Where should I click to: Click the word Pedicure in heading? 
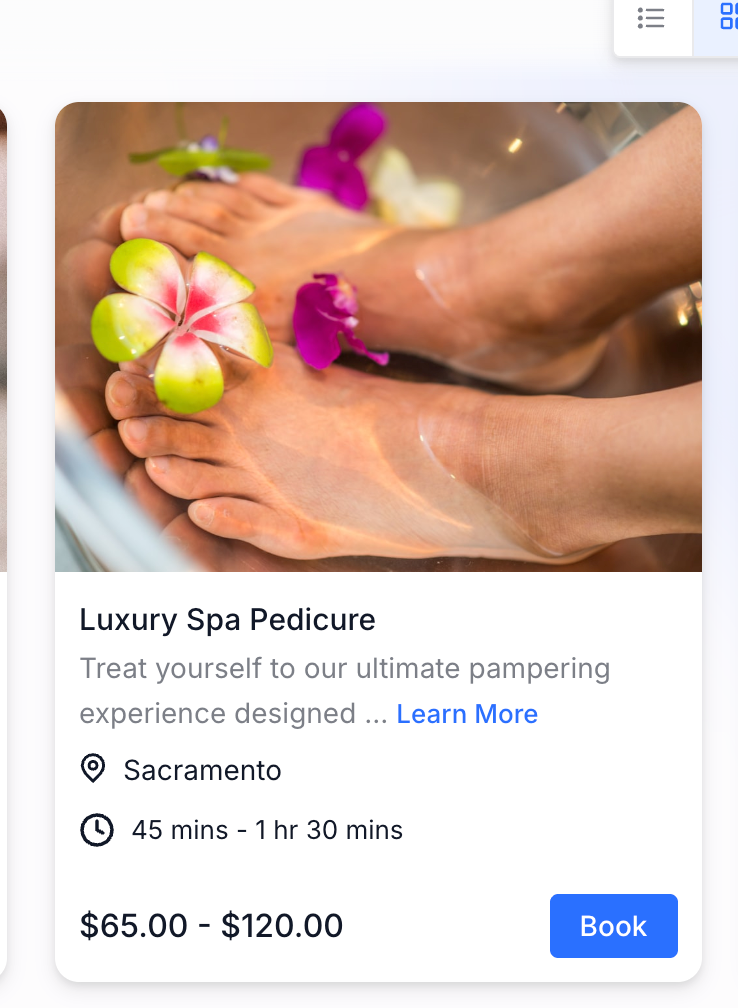tap(312, 620)
